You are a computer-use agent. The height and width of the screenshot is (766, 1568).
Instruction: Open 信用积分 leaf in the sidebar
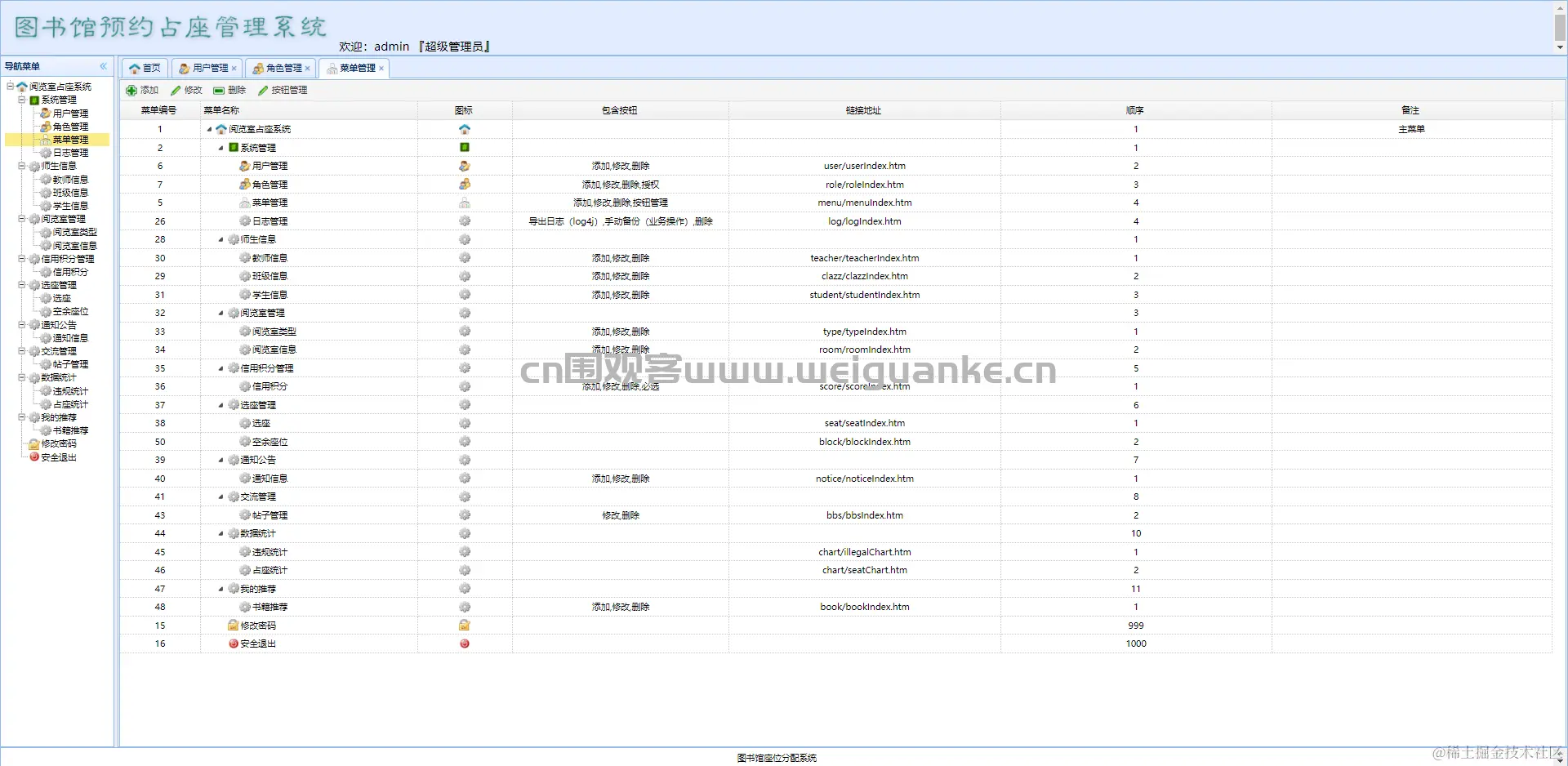(70, 272)
